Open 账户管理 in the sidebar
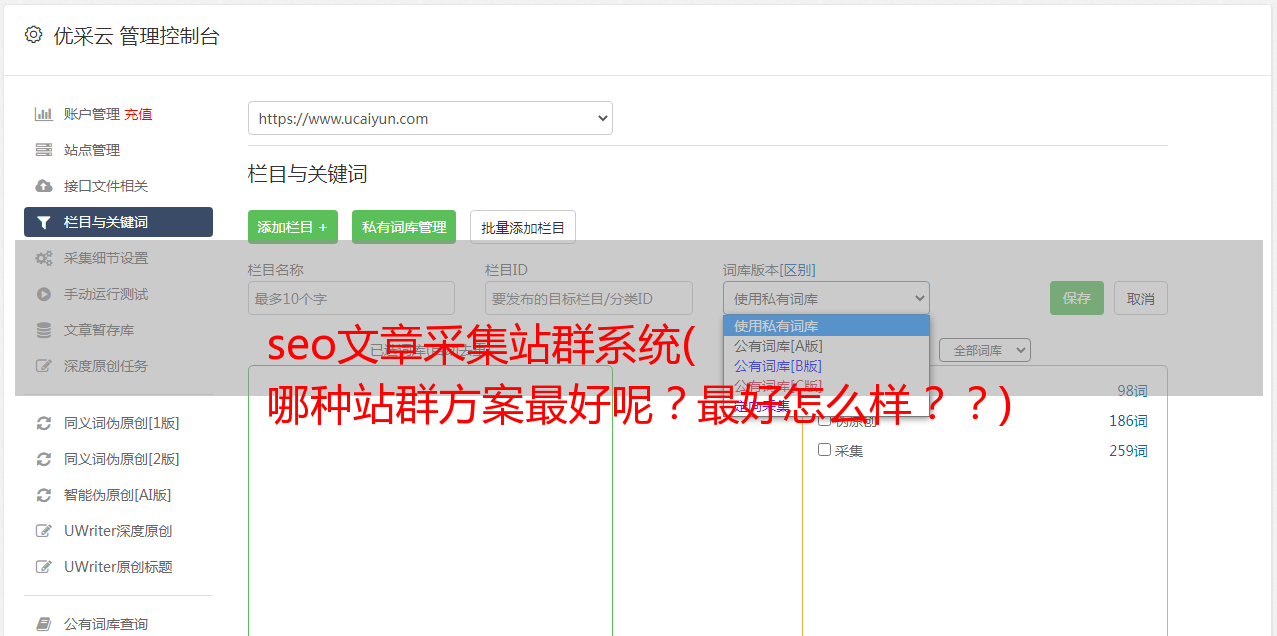1277x636 pixels. click(x=92, y=114)
